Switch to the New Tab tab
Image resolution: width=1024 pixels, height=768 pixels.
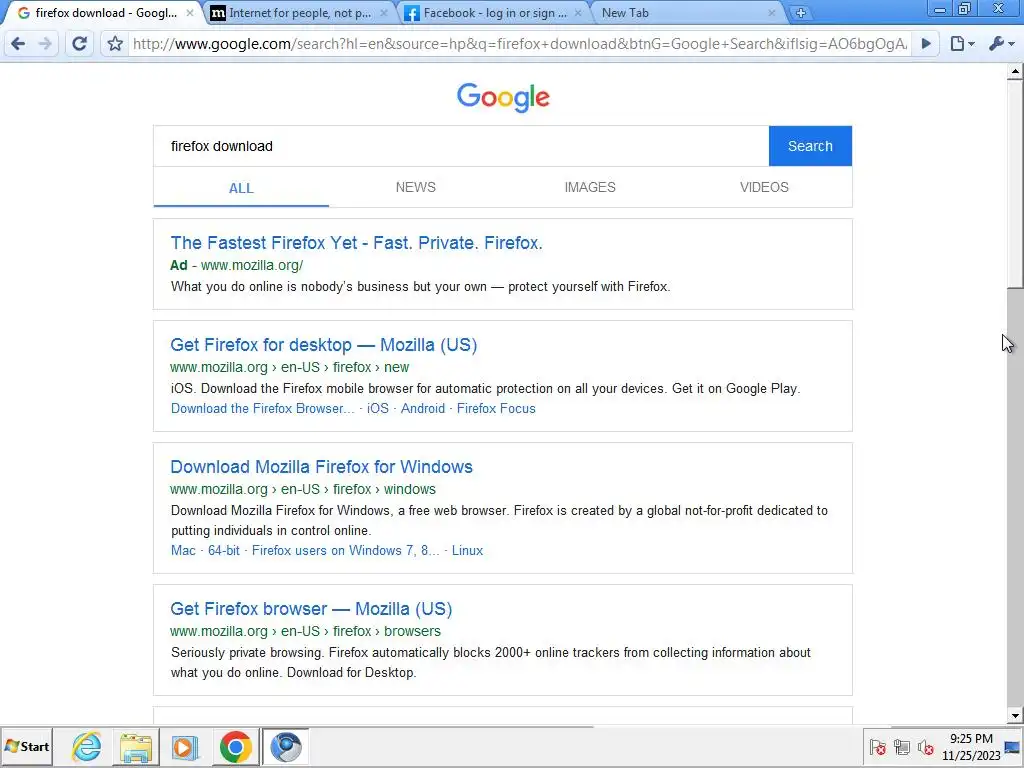(686, 13)
